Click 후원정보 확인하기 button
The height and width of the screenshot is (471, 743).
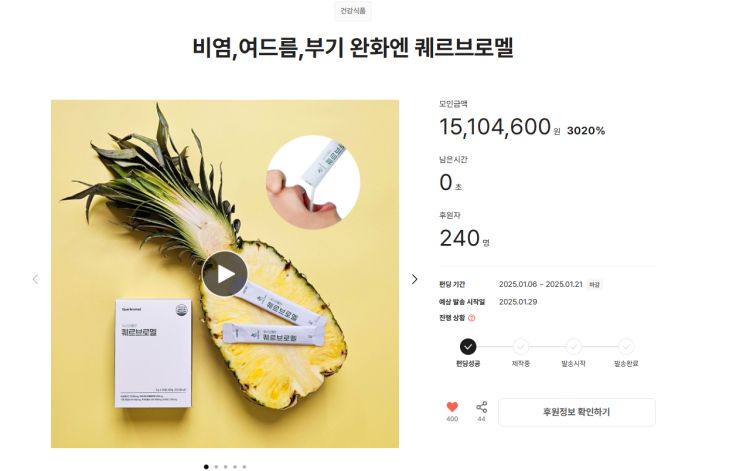click(x=577, y=412)
